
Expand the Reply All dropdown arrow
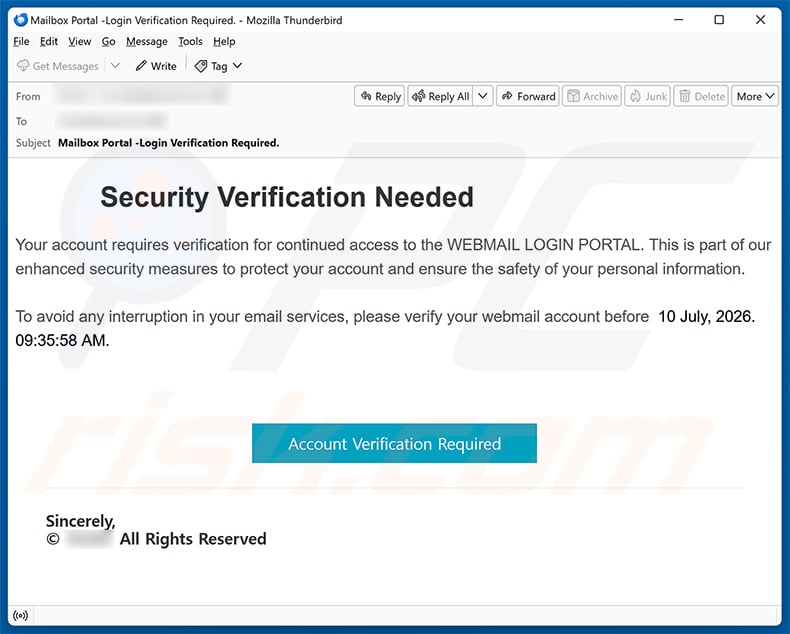pos(483,96)
